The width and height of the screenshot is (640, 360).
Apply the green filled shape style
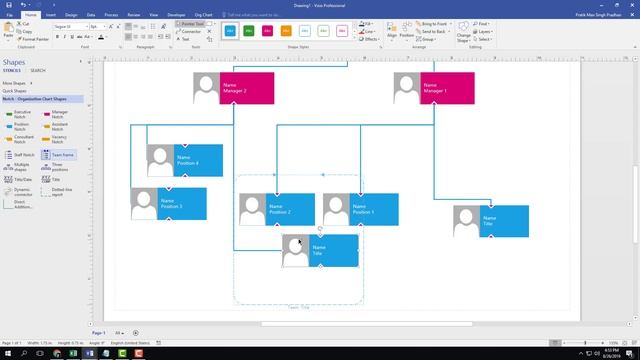point(249,31)
